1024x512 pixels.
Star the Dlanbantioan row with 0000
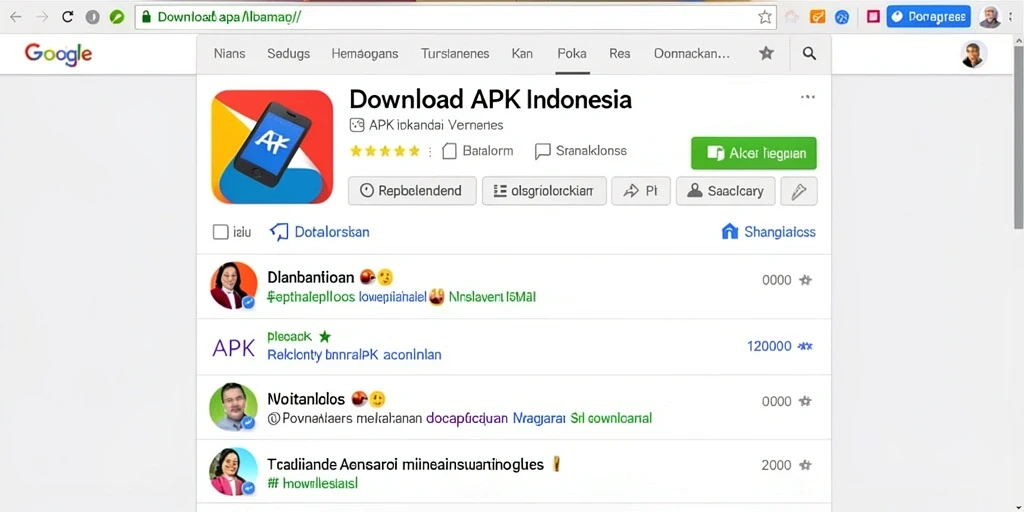(x=806, y=280)
